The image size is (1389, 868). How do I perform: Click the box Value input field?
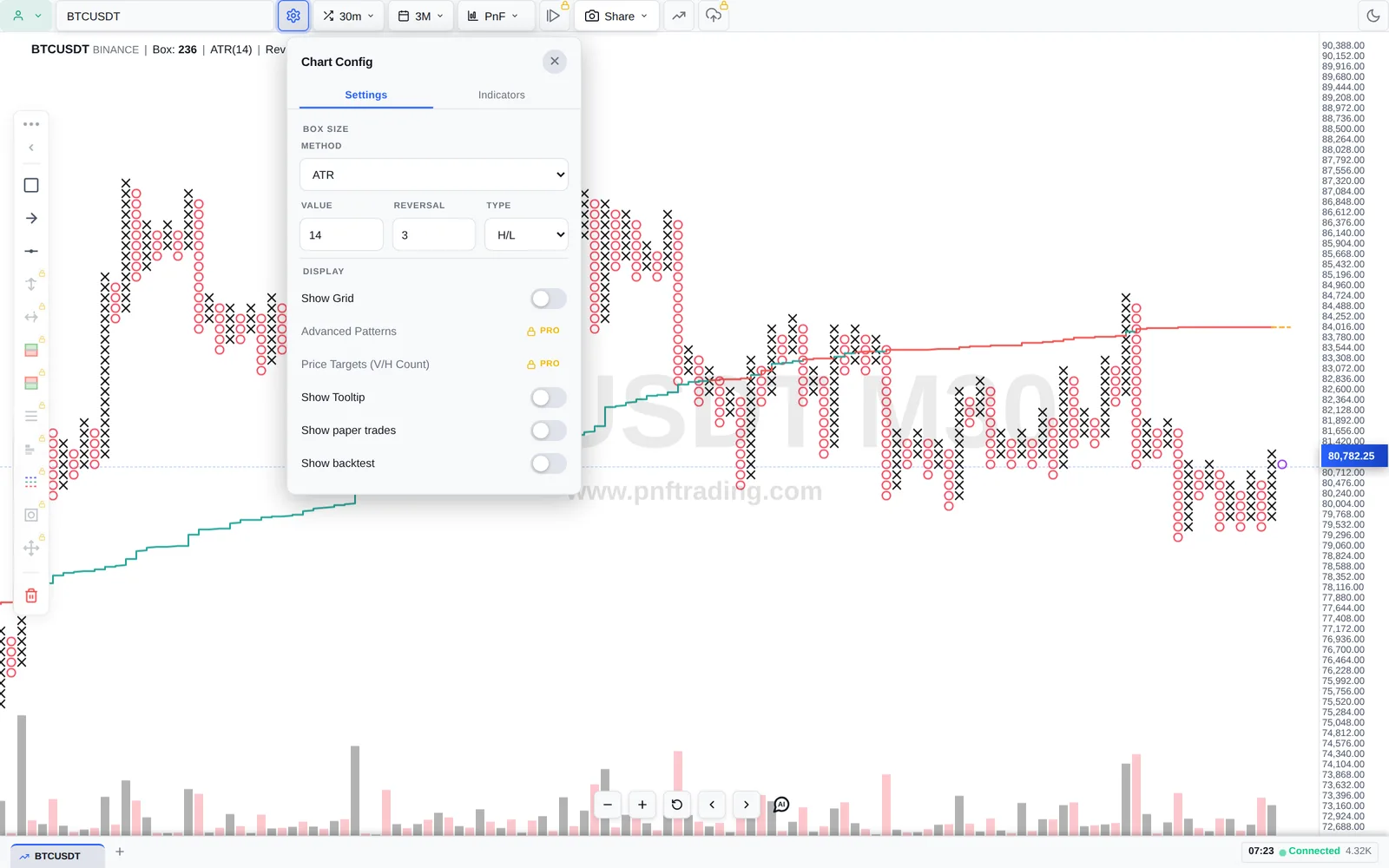click(x=341, y=234)
